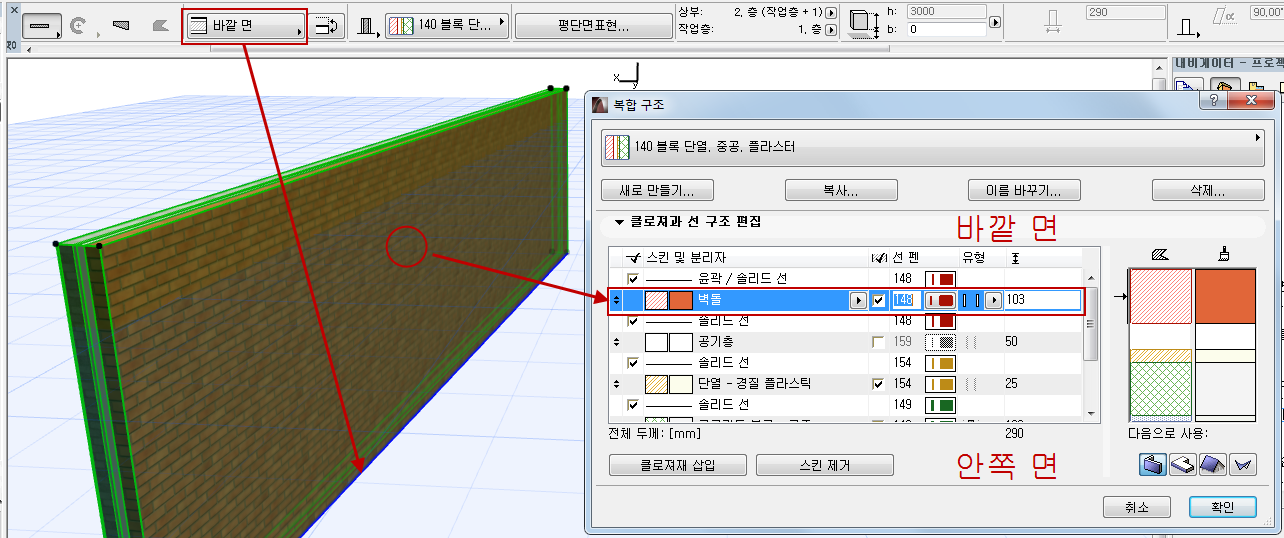This screenshot has height=538, width=1284.
Task: Click green pen swatch in pen 149 row
Action: (940, 404)
